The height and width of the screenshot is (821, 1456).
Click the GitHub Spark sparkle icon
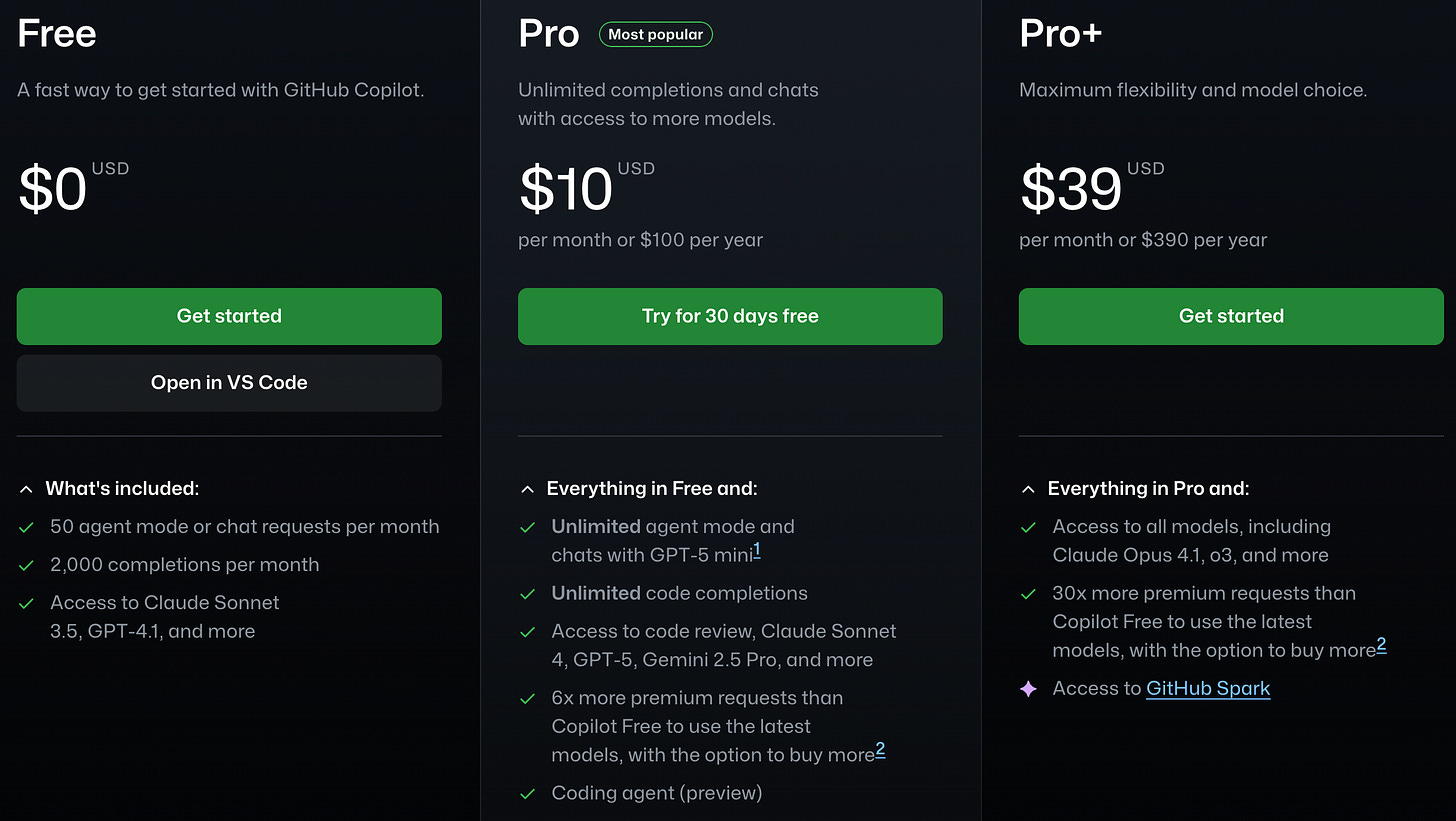pos(1028,689)
